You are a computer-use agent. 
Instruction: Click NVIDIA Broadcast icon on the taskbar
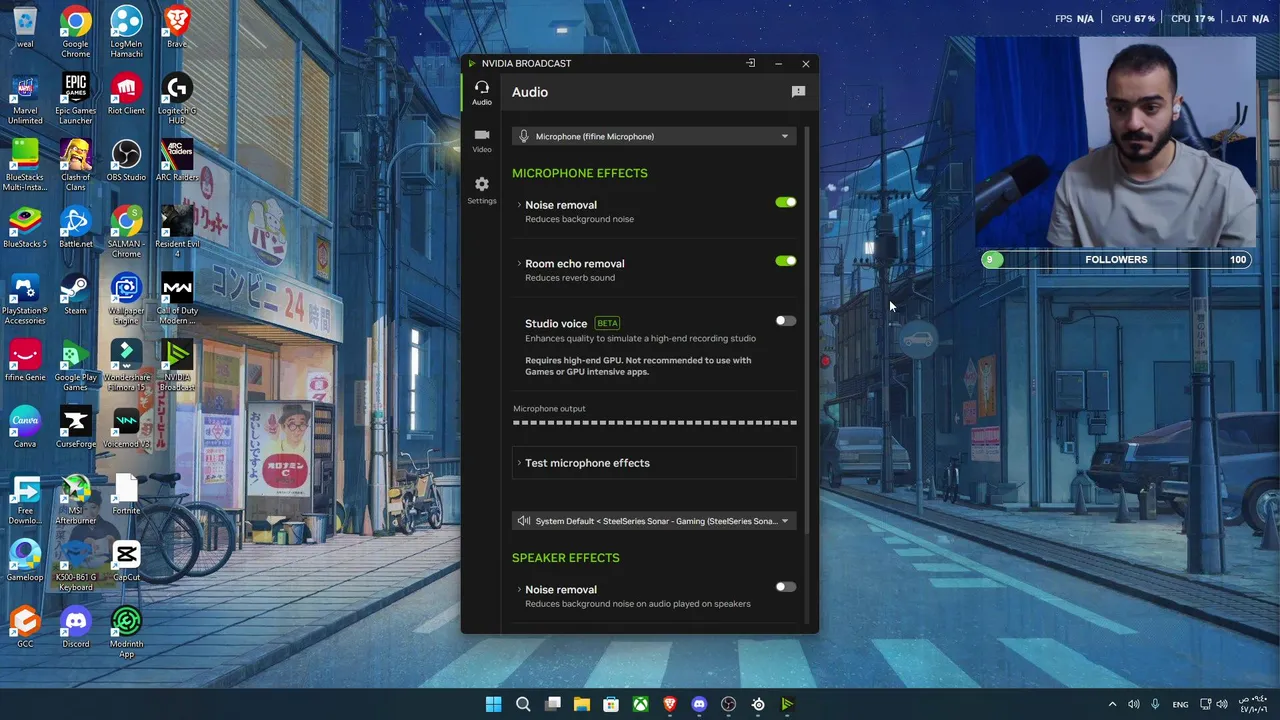pyautogui.click(x=787, y=704)
